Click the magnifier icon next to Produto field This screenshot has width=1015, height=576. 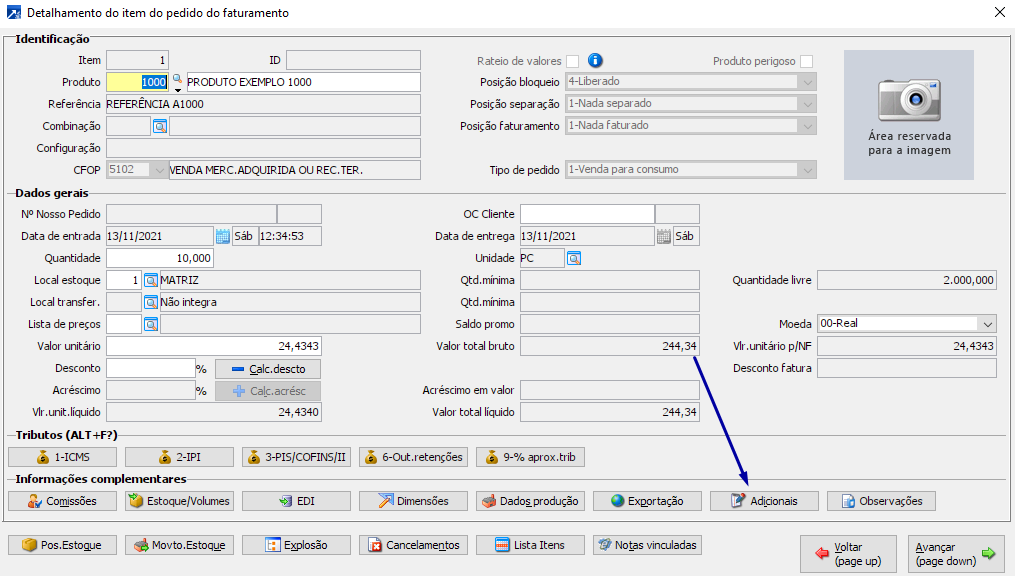pos(178,80)
